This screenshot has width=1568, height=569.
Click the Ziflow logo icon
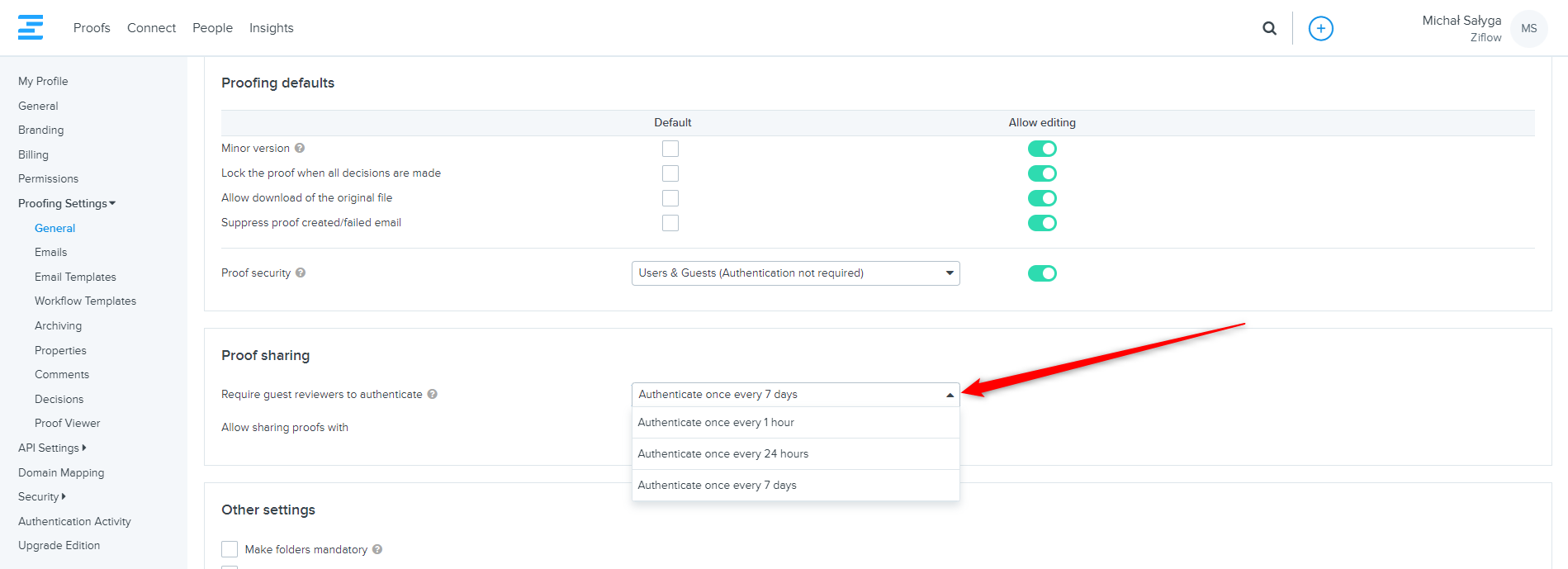[31, 27]
